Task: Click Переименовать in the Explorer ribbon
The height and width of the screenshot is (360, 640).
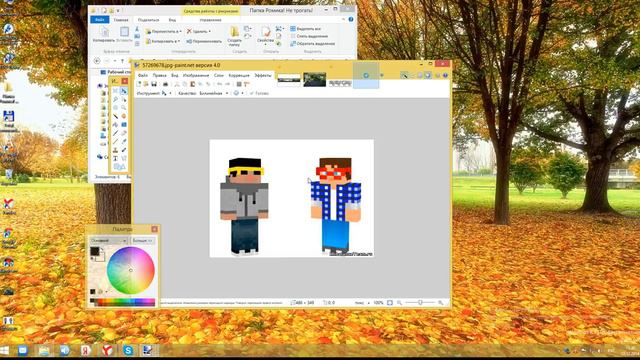Action: (204, 41)
